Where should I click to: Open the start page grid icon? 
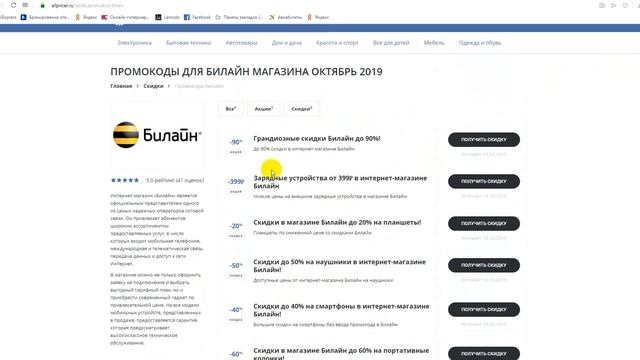click(25, 5)
